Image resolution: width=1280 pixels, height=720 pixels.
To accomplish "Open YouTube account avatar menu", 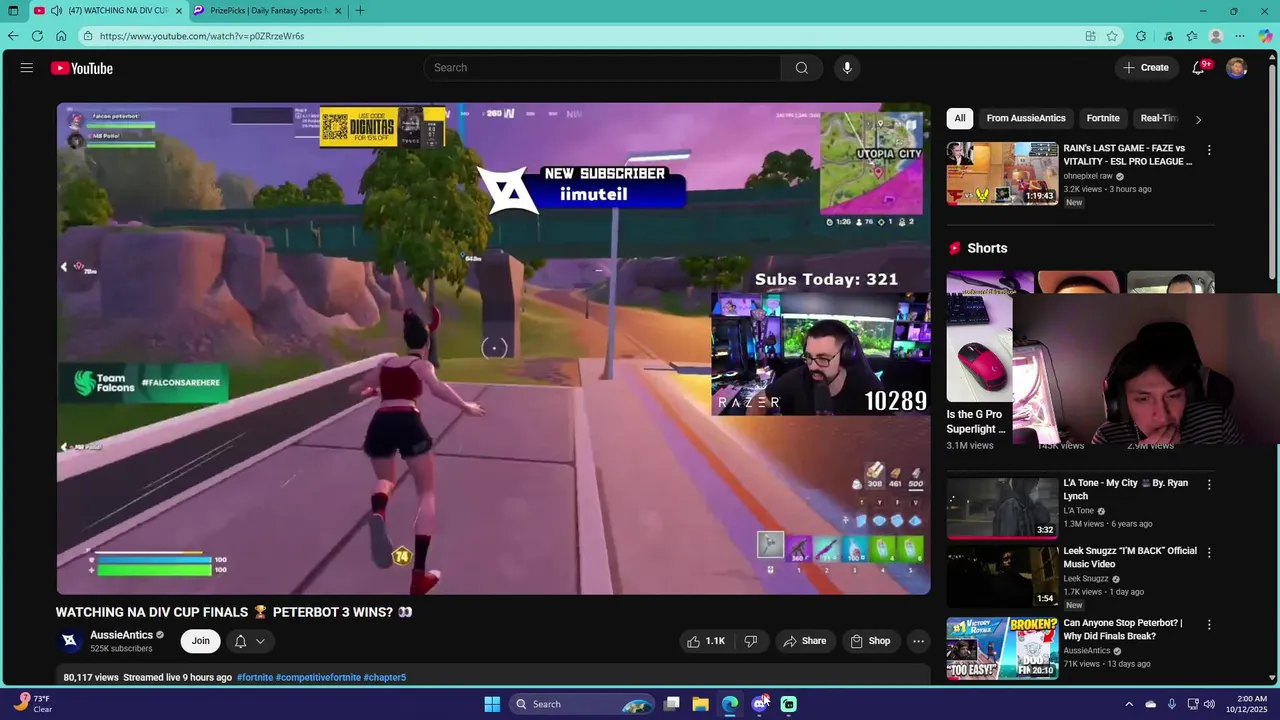I will click(1237, 67).
